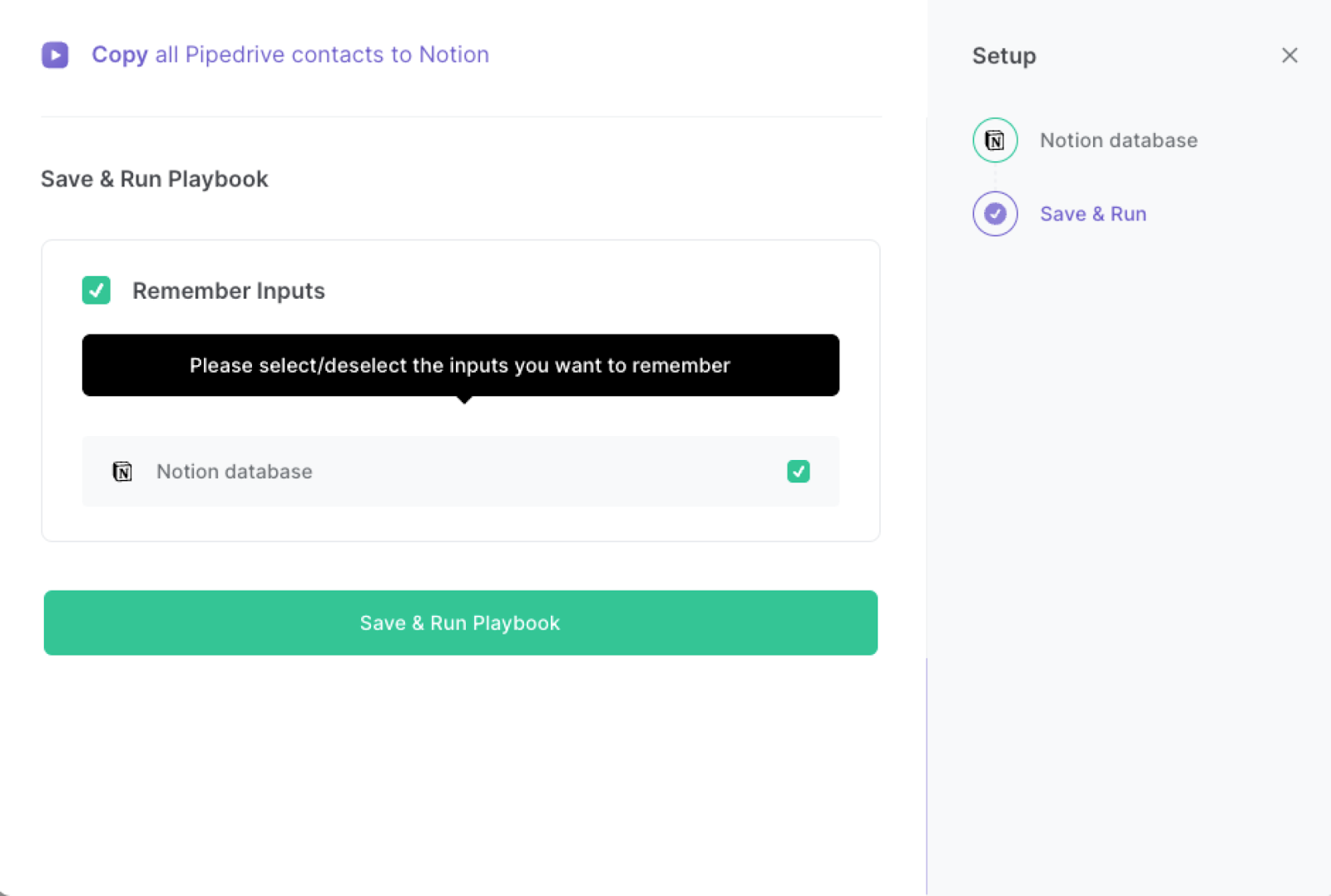
Task: Dismiss the Setup panel with the X
Action: (x=1289, y=55)
